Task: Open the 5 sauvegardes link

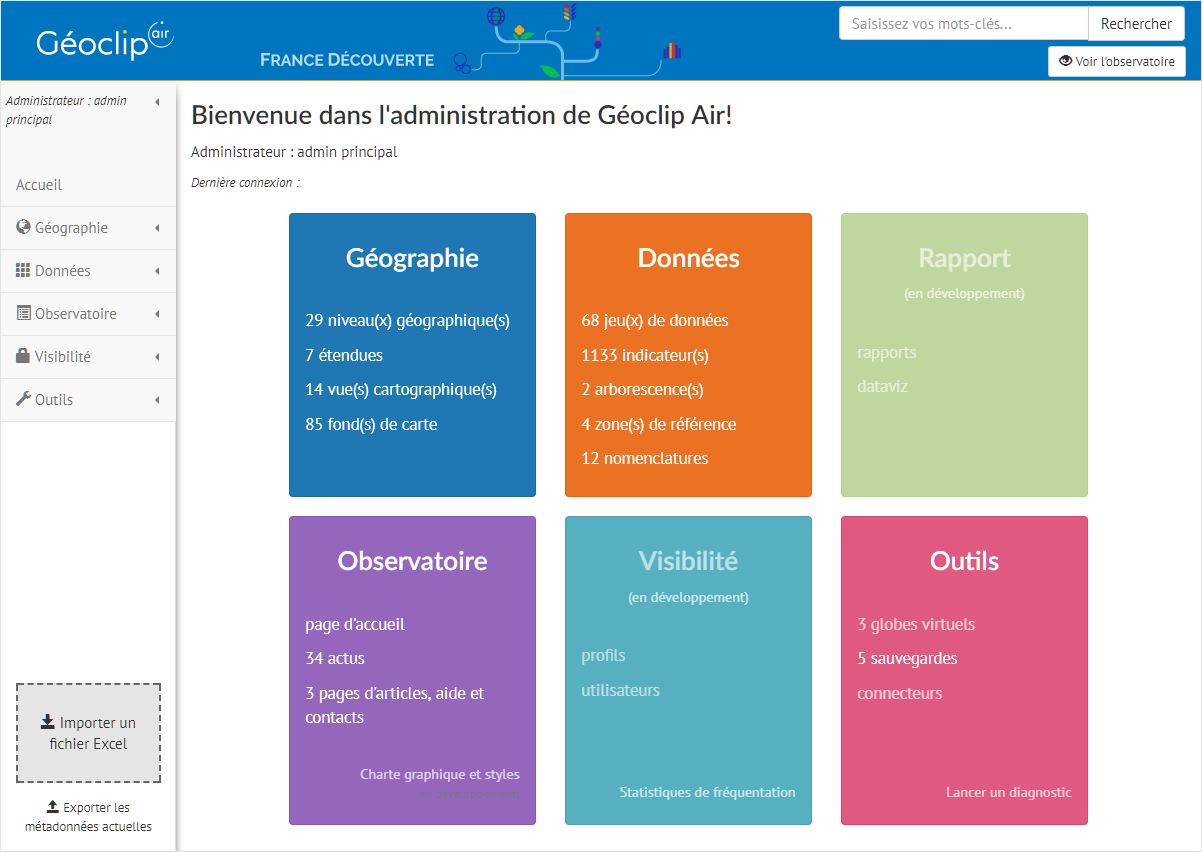Action: coord(907,659)
